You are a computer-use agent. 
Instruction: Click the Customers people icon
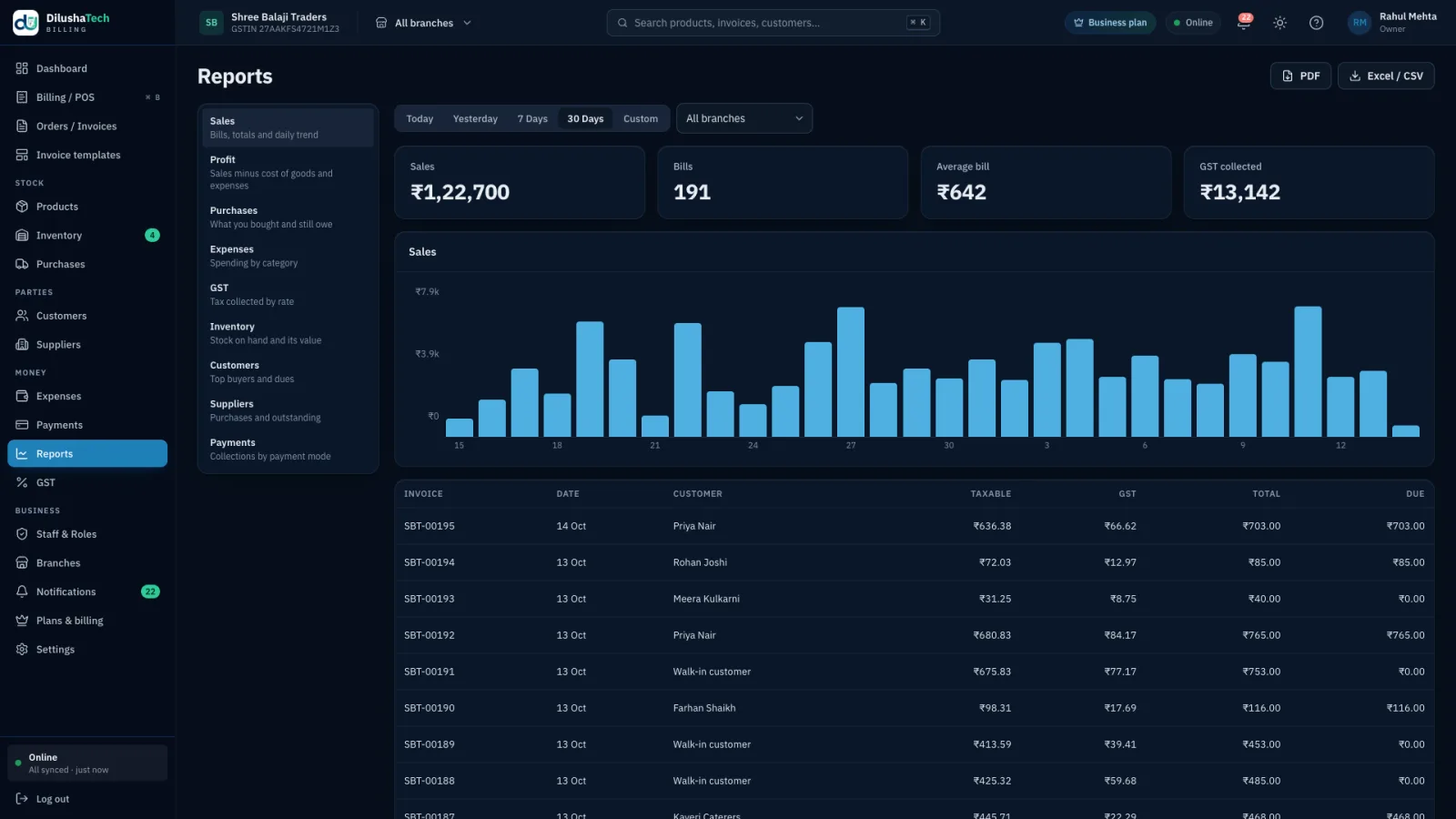(22, 316)
